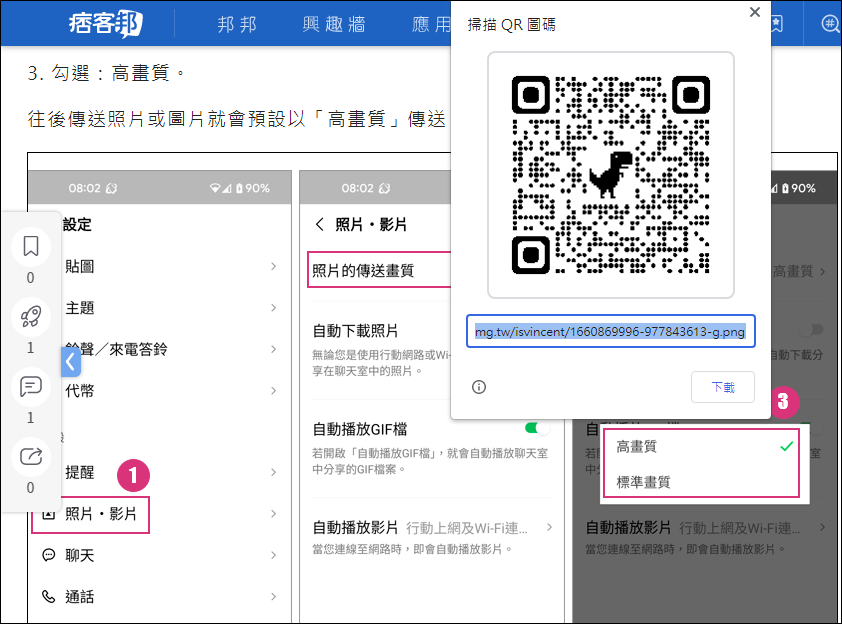Select 照片・影片 in the settings list screenshot
842x624 pixels.
90,514
